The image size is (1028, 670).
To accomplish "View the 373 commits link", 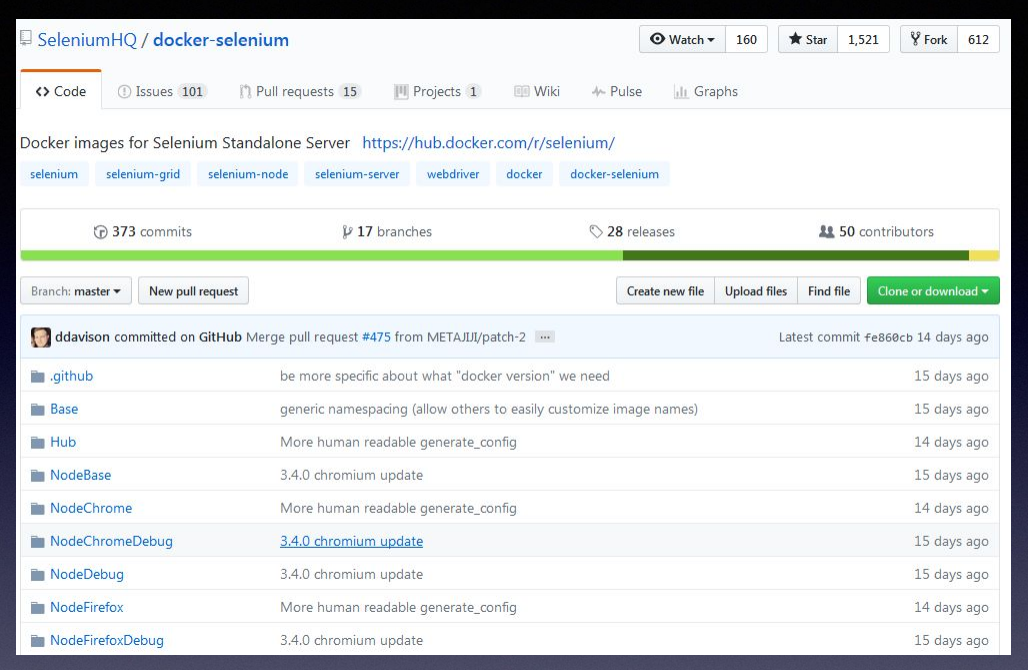I will tap(143, 231).
